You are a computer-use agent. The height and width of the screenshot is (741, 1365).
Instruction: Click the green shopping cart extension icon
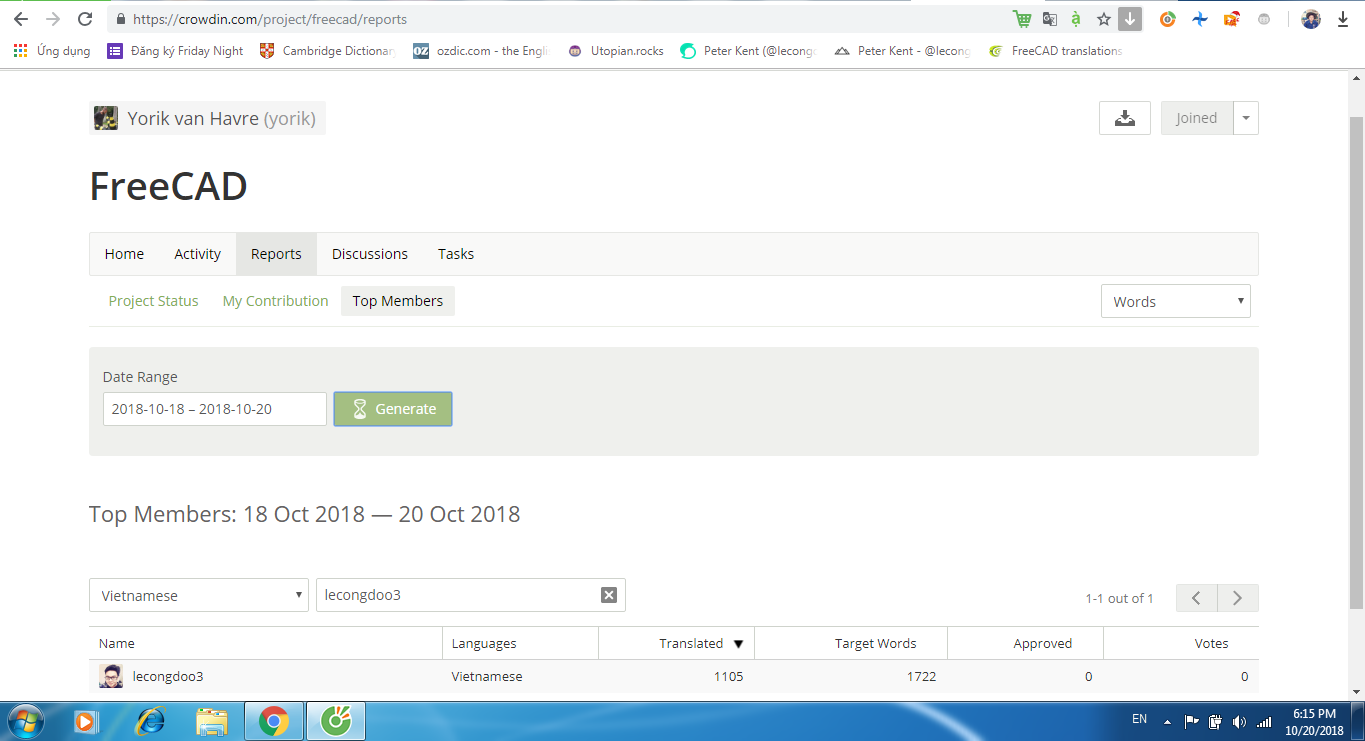point(1022,19)
